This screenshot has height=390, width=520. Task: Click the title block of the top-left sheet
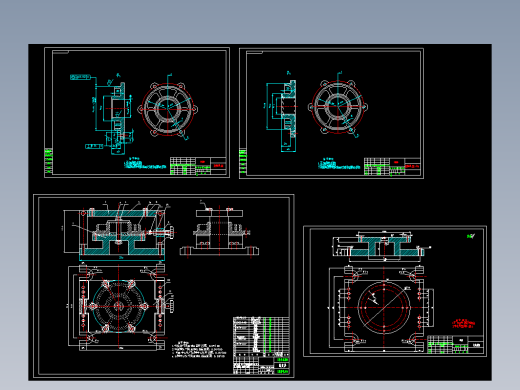pos(198,166)
